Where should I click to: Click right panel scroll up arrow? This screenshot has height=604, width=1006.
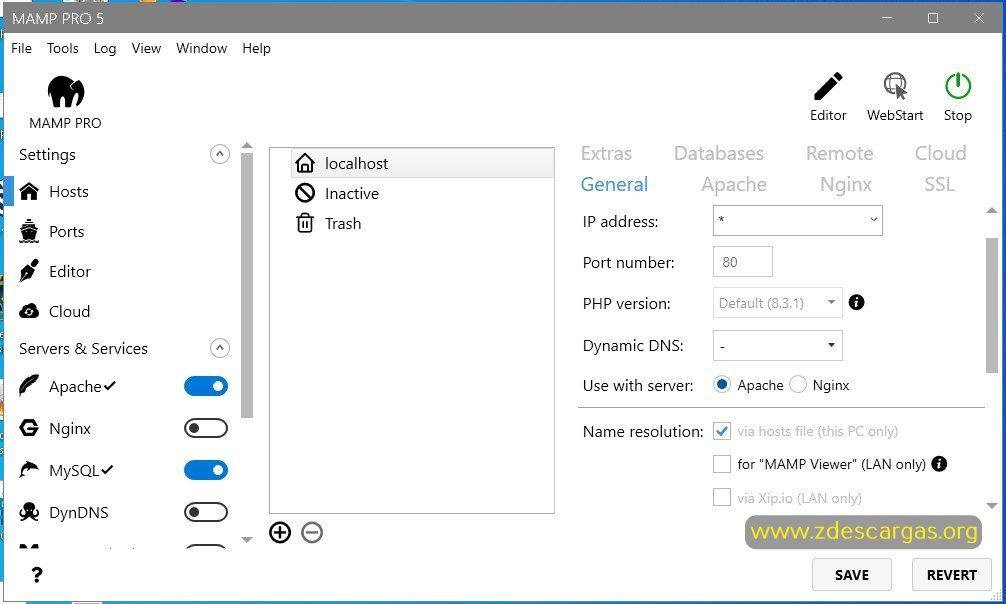point(992,211)
